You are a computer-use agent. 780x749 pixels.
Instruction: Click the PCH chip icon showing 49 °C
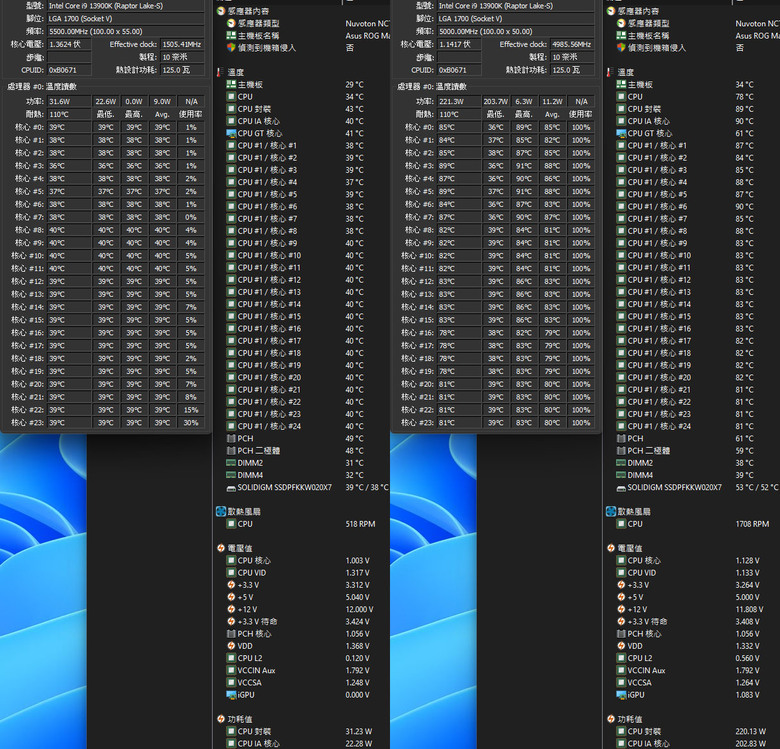[x=231, y=439]
